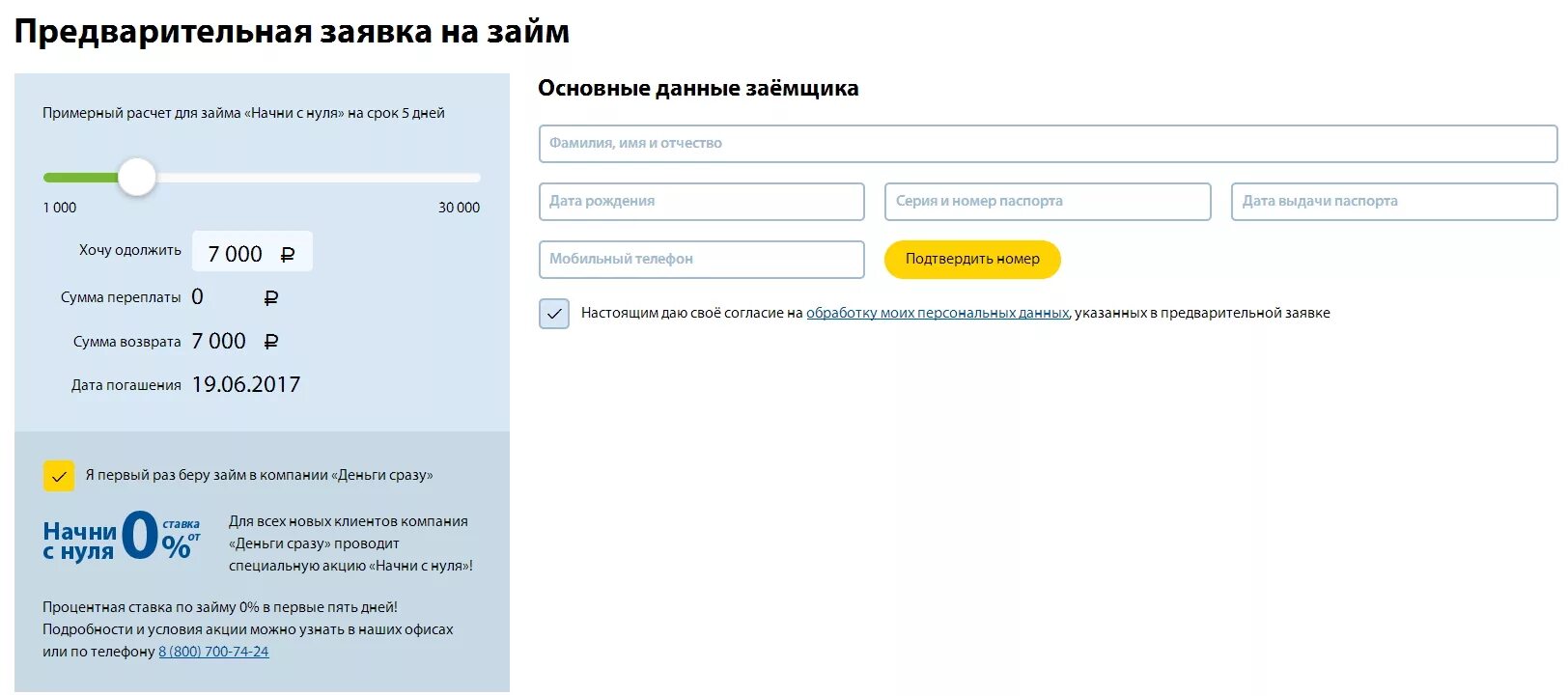Click the Дата выдачи паспорта field
The image size is (1568, 696).
pos(1393,202)
